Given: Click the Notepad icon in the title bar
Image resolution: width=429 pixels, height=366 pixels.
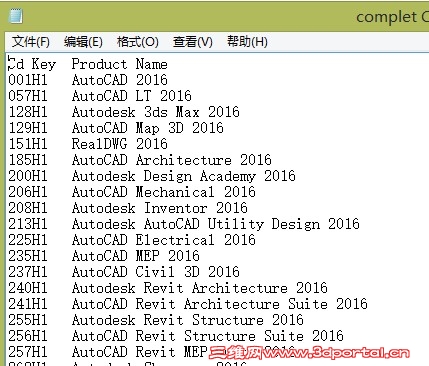Looking at the screenshot, I should pyautogui.click(x=16, y=16).
